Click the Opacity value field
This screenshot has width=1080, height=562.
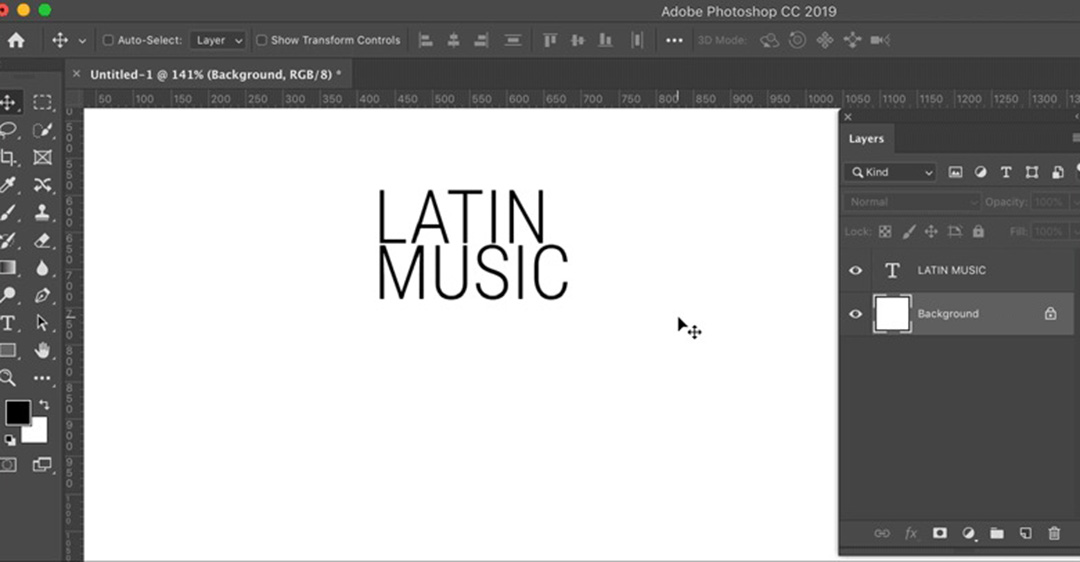pyautogui.click(x=1048, y=202)
